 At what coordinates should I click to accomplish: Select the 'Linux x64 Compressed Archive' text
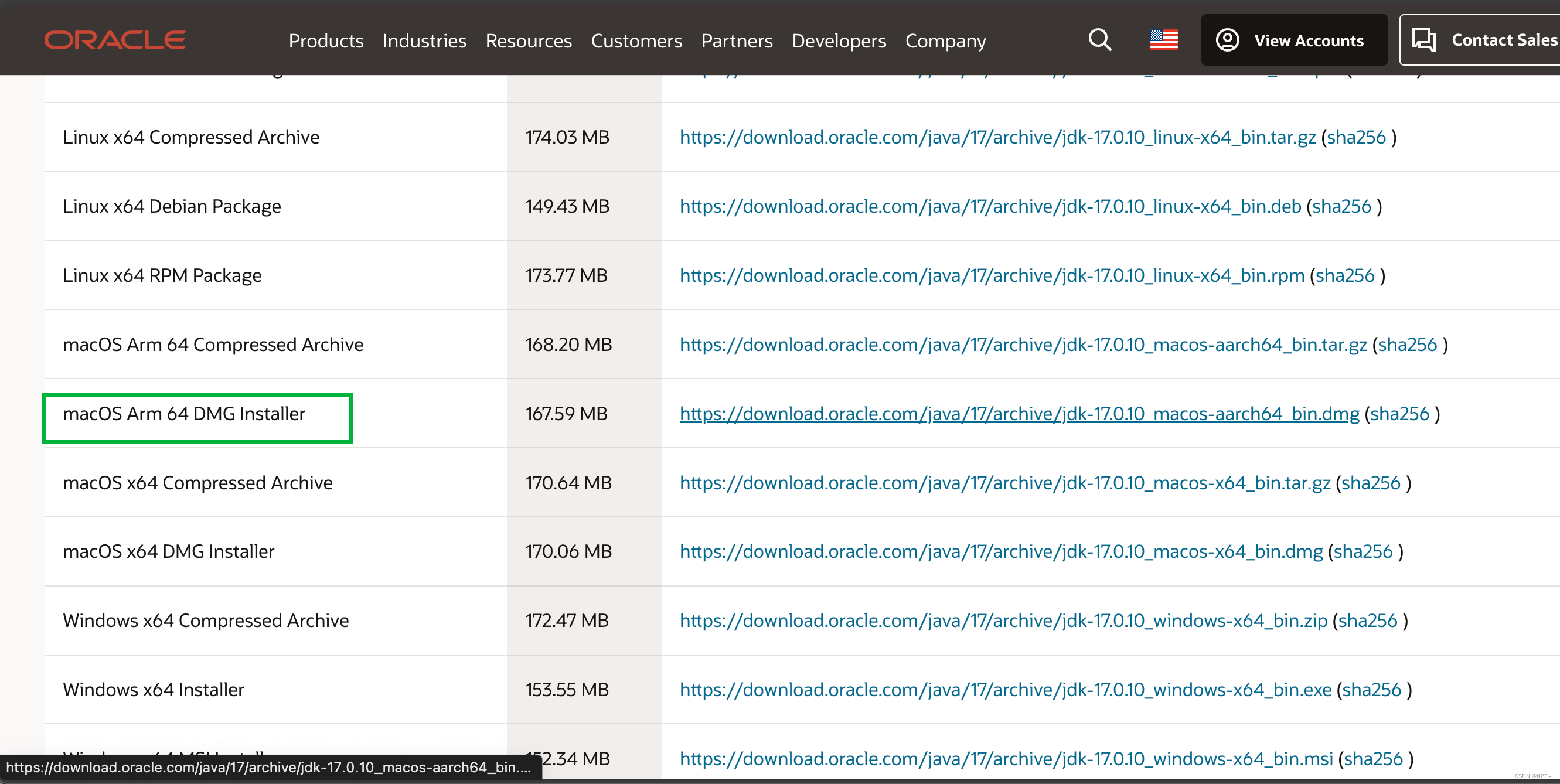coord(191,138)
